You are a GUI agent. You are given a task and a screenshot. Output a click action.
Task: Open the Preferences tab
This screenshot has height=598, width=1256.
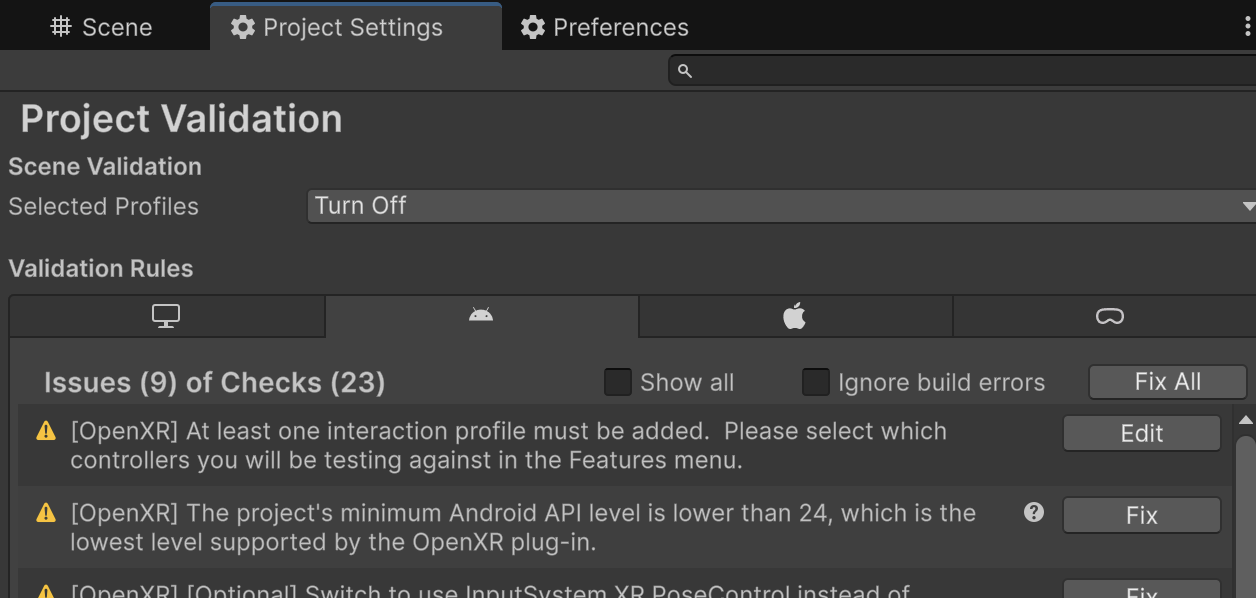(x=605, y=27)
